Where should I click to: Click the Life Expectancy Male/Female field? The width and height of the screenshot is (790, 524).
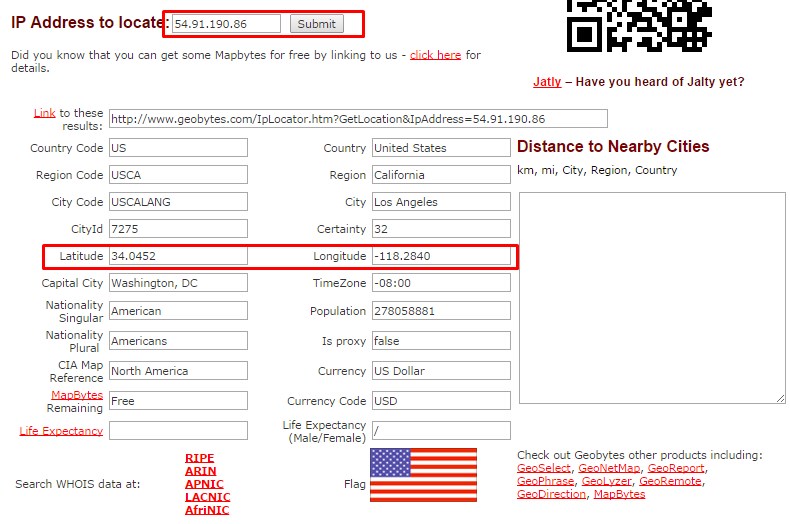click(x=441, y=431)
